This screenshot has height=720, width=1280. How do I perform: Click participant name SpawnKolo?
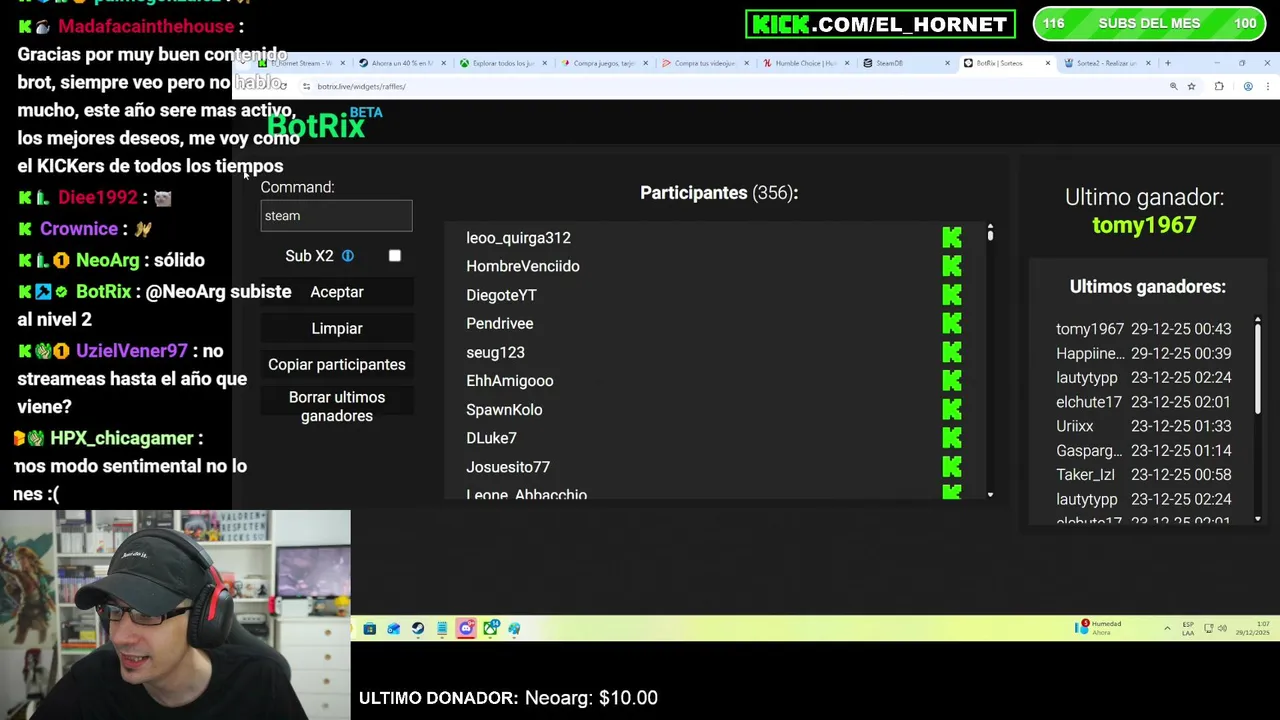(504, 410)
